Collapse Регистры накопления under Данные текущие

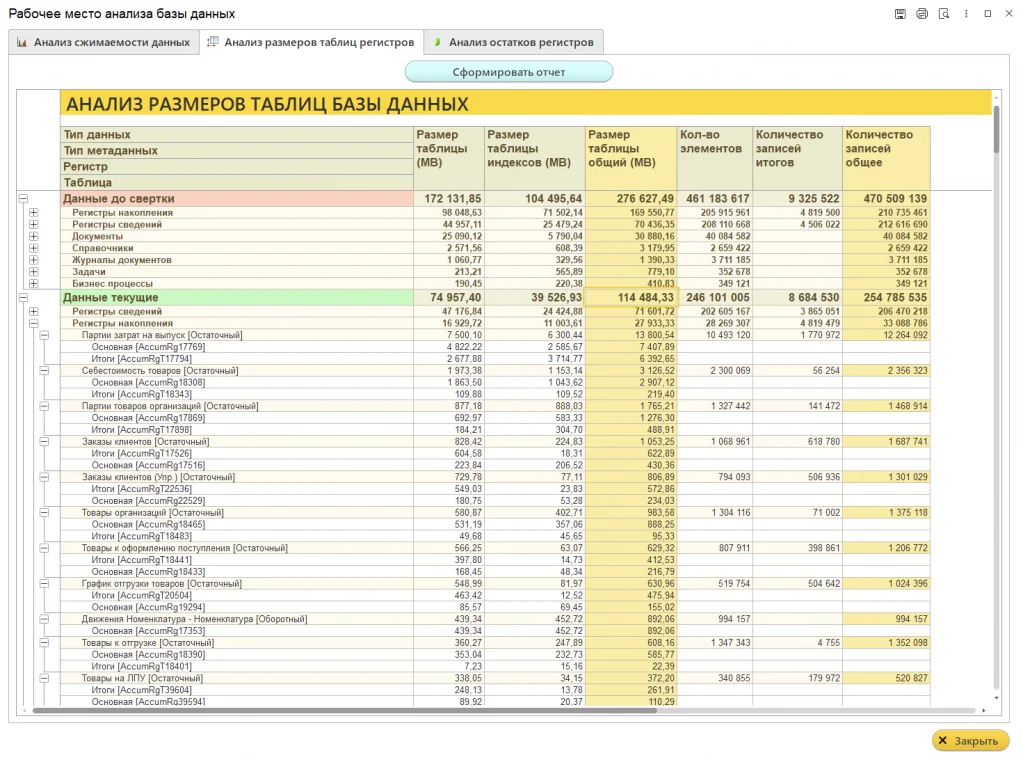point(34,323)
